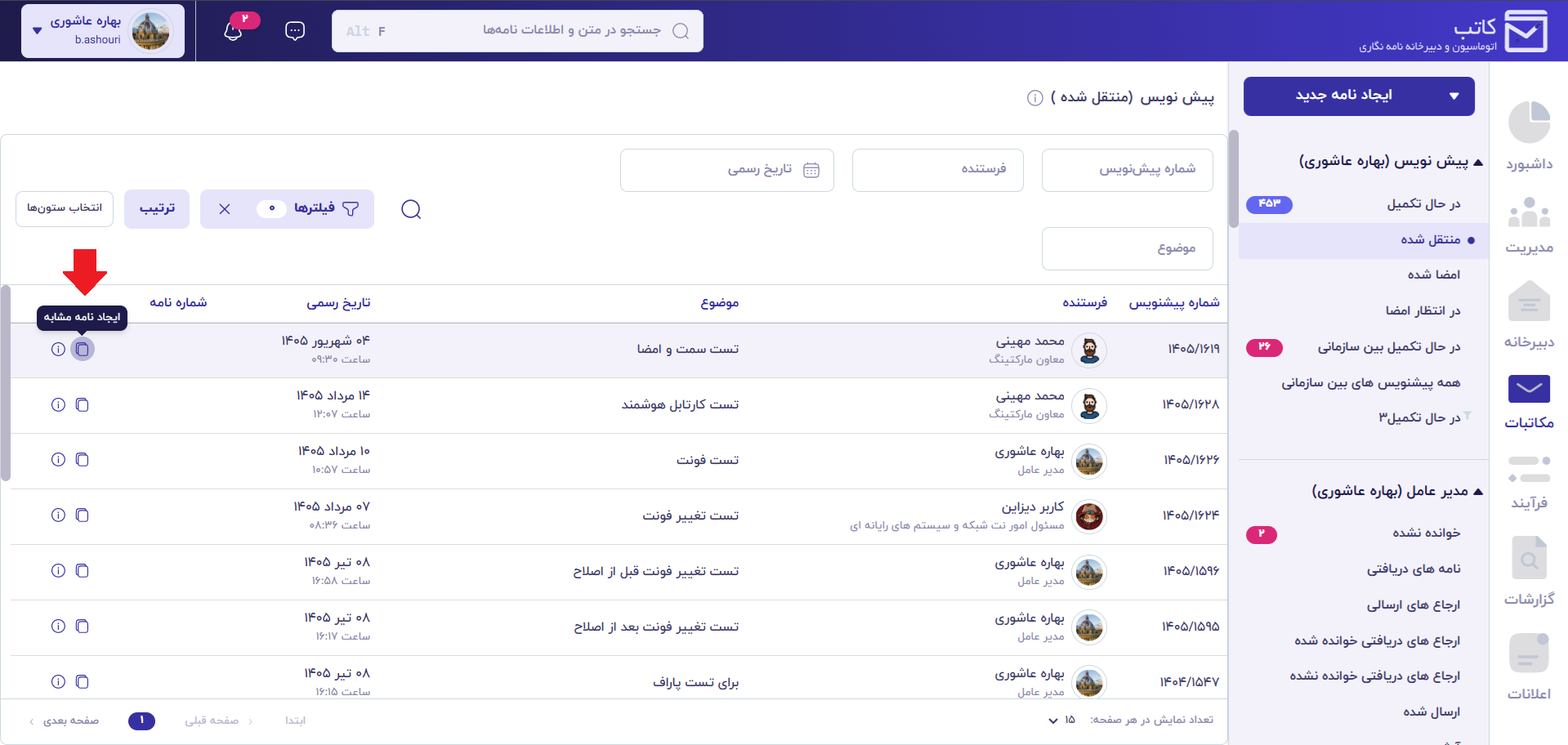Click copy icon for row تست سمت و امضا
This screenshot has height=745, width=1568.
(x=82, y=349)
